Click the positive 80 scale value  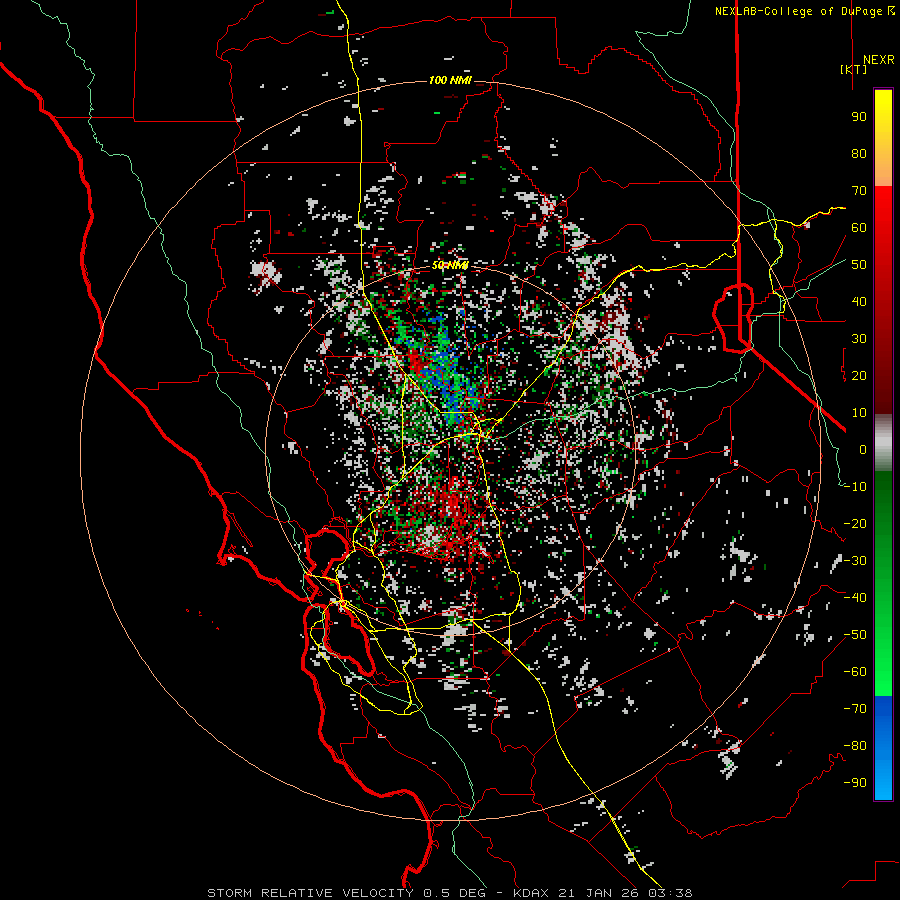(x=859, y=153)
